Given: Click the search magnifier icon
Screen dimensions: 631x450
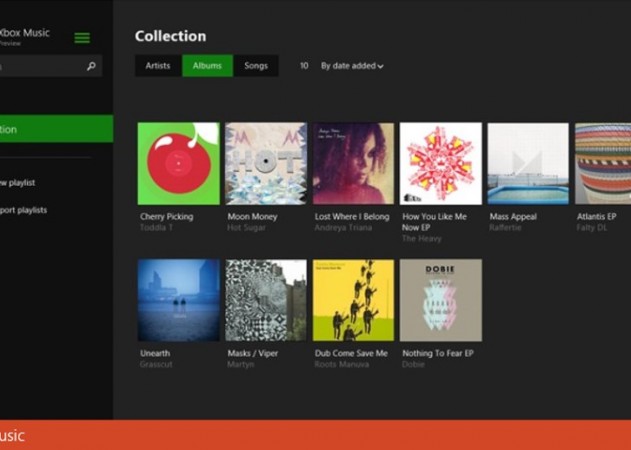Looking at the screenshot, I should (x=91, y=66).
